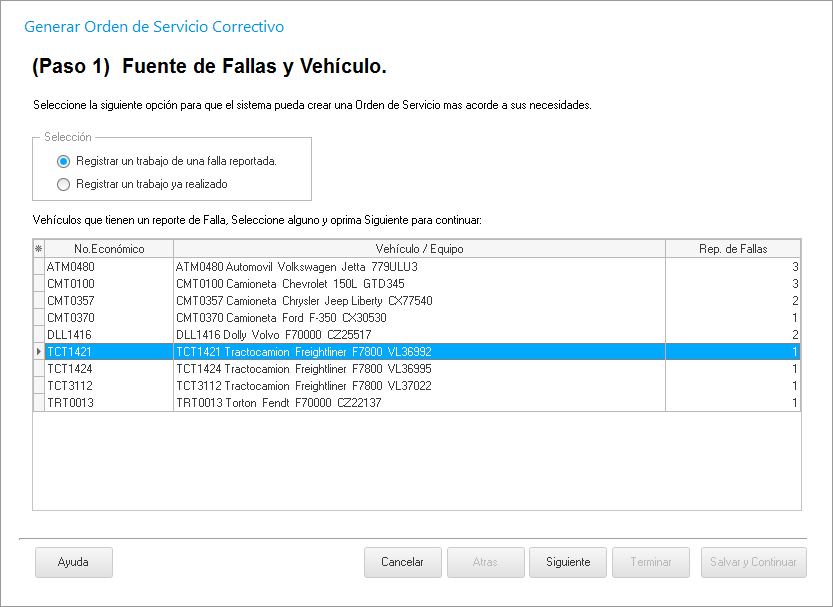Image resolution: width=833 pixels, height=607 pixels.
Task: Select 'Registrar un trabajo ya realizado' option
Action: [x=64, y=184]
